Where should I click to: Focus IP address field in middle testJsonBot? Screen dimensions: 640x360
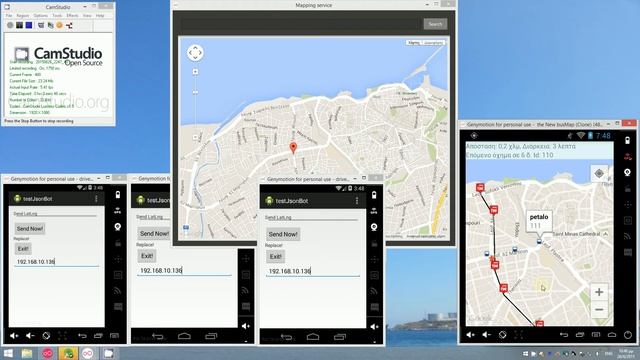click(184, 271)
